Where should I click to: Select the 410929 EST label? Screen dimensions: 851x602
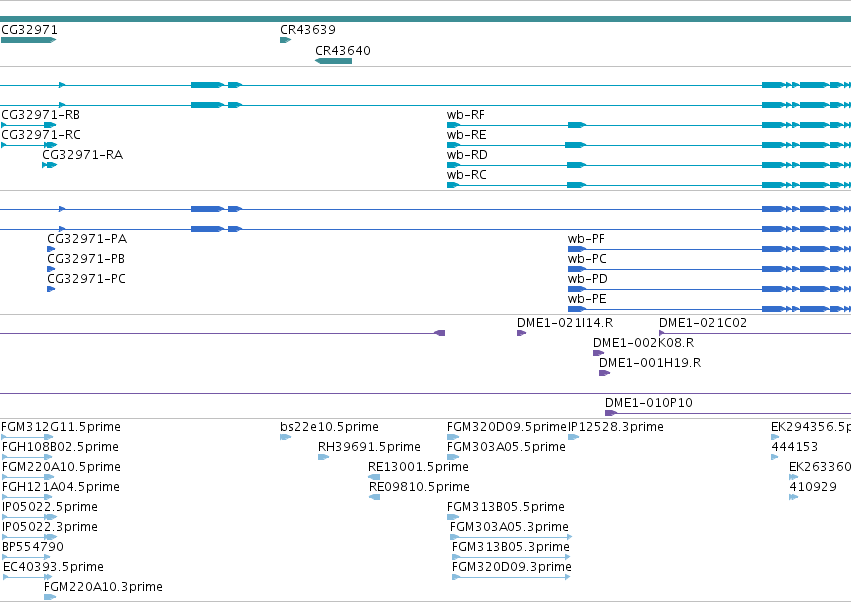(x=813, y=487)
